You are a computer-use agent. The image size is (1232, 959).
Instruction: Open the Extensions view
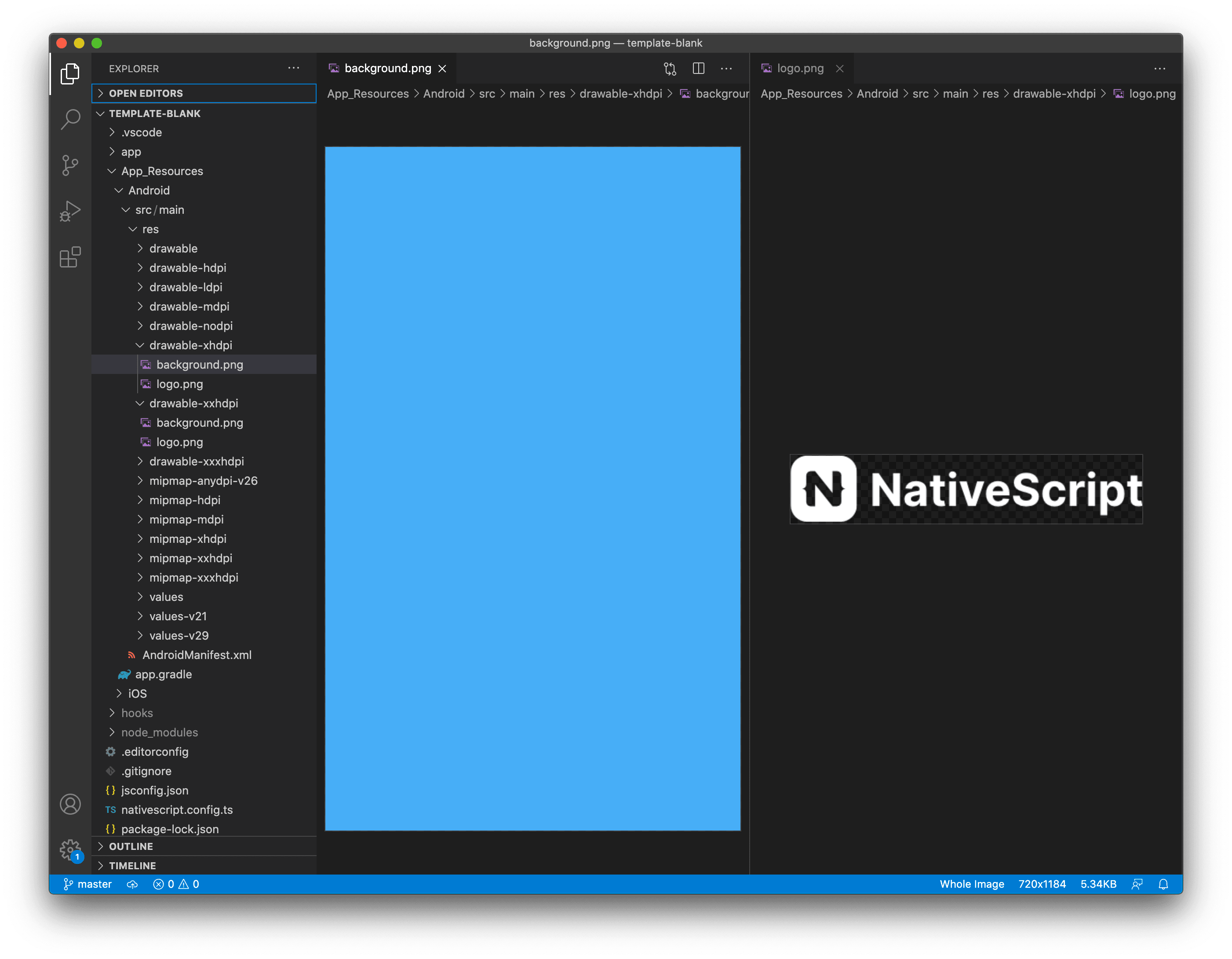(x=70, y=257)
